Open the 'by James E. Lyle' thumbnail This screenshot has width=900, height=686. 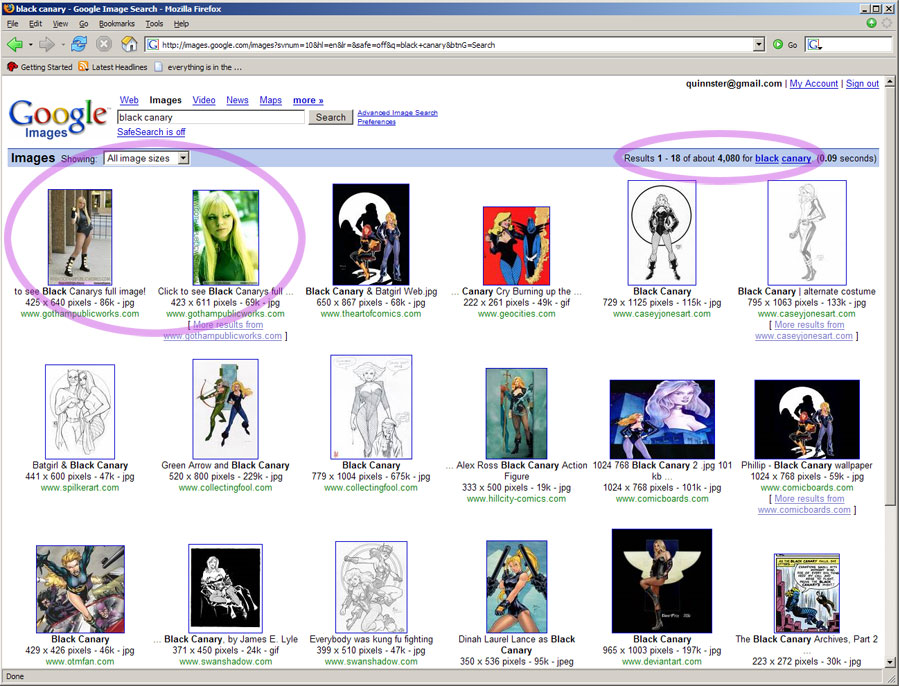point(225,588)
